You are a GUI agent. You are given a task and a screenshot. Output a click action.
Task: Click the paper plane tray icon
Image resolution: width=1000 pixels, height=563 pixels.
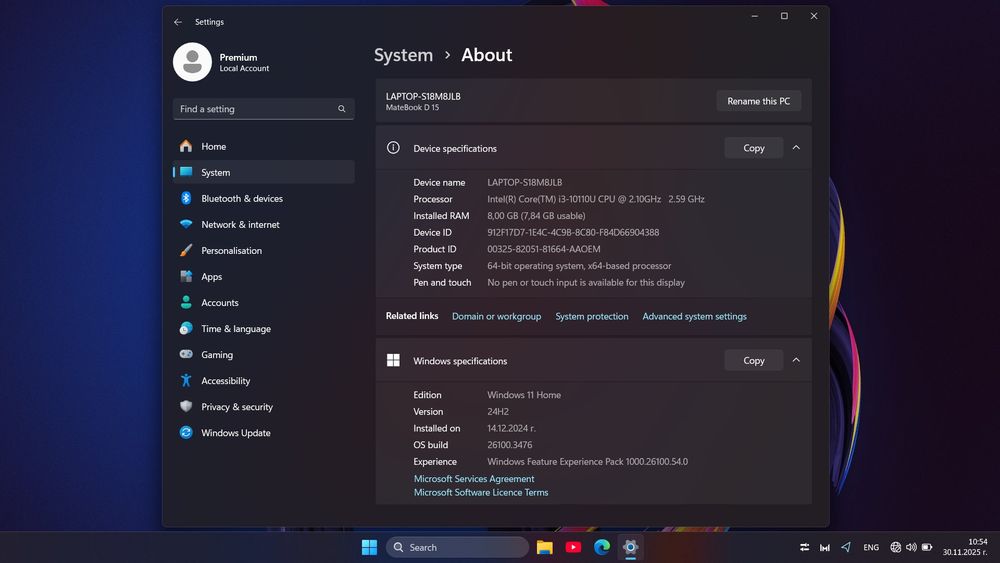point(846,547)
